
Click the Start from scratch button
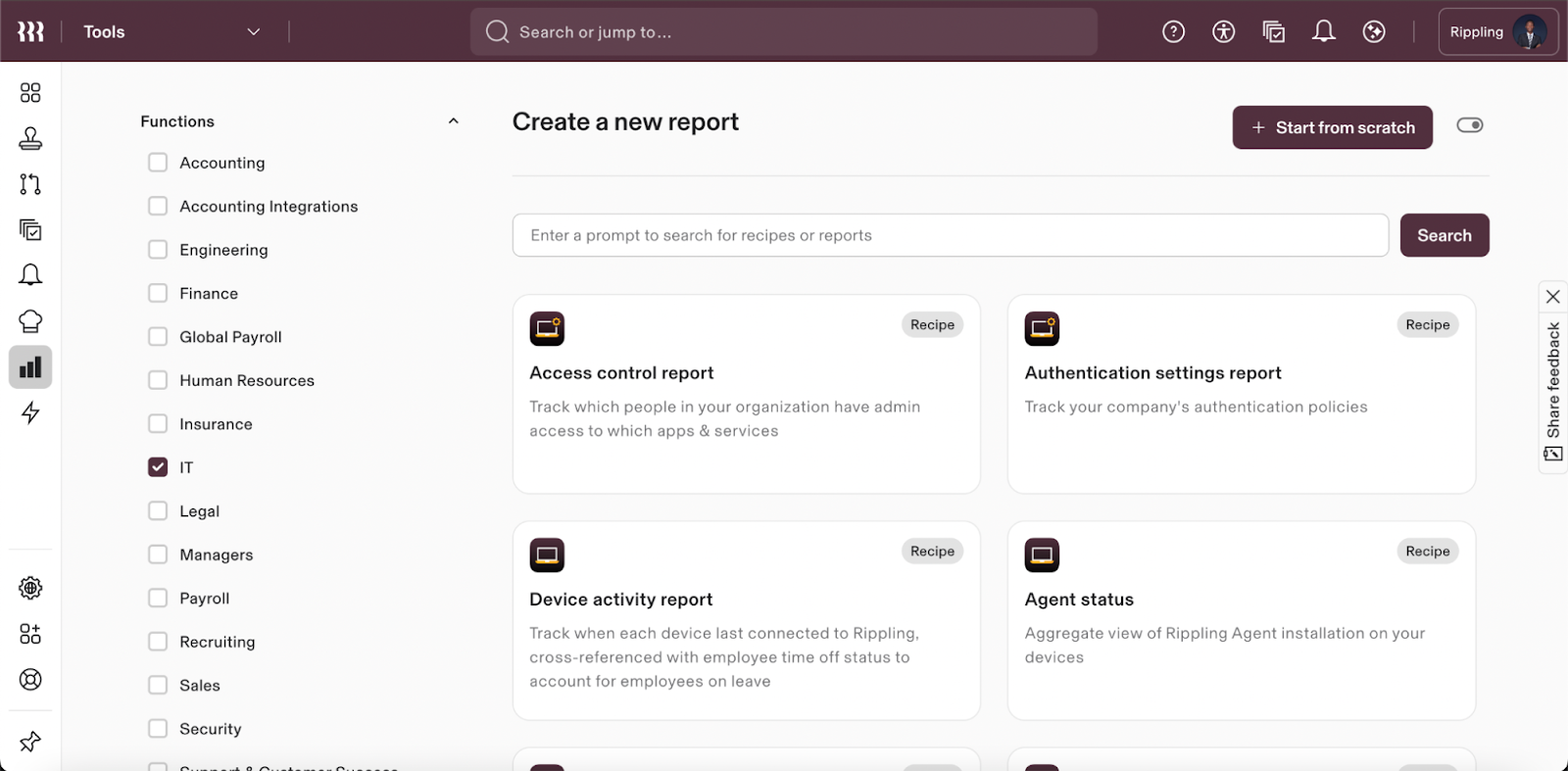pyautogui.click(x=1333, y=127)
